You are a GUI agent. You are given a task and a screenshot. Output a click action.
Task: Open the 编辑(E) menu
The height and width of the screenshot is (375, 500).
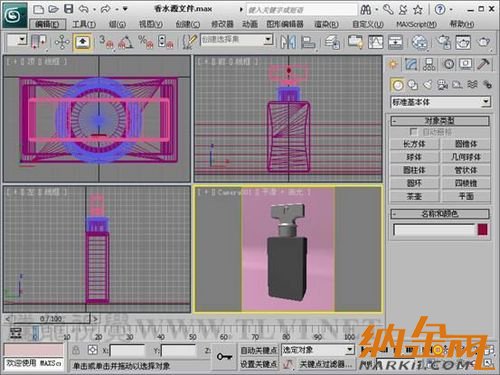(47, 24)
